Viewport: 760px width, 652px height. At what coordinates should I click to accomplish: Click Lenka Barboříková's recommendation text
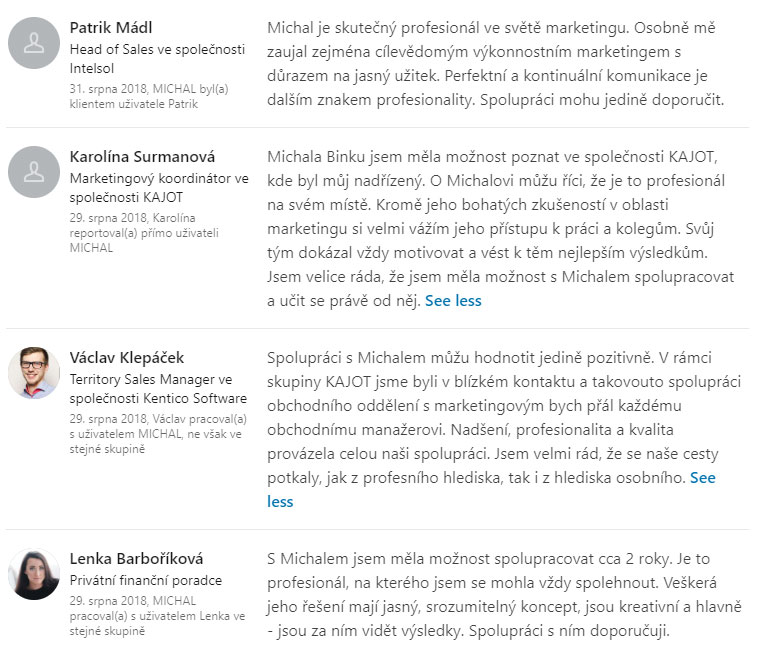click(504, 594)
